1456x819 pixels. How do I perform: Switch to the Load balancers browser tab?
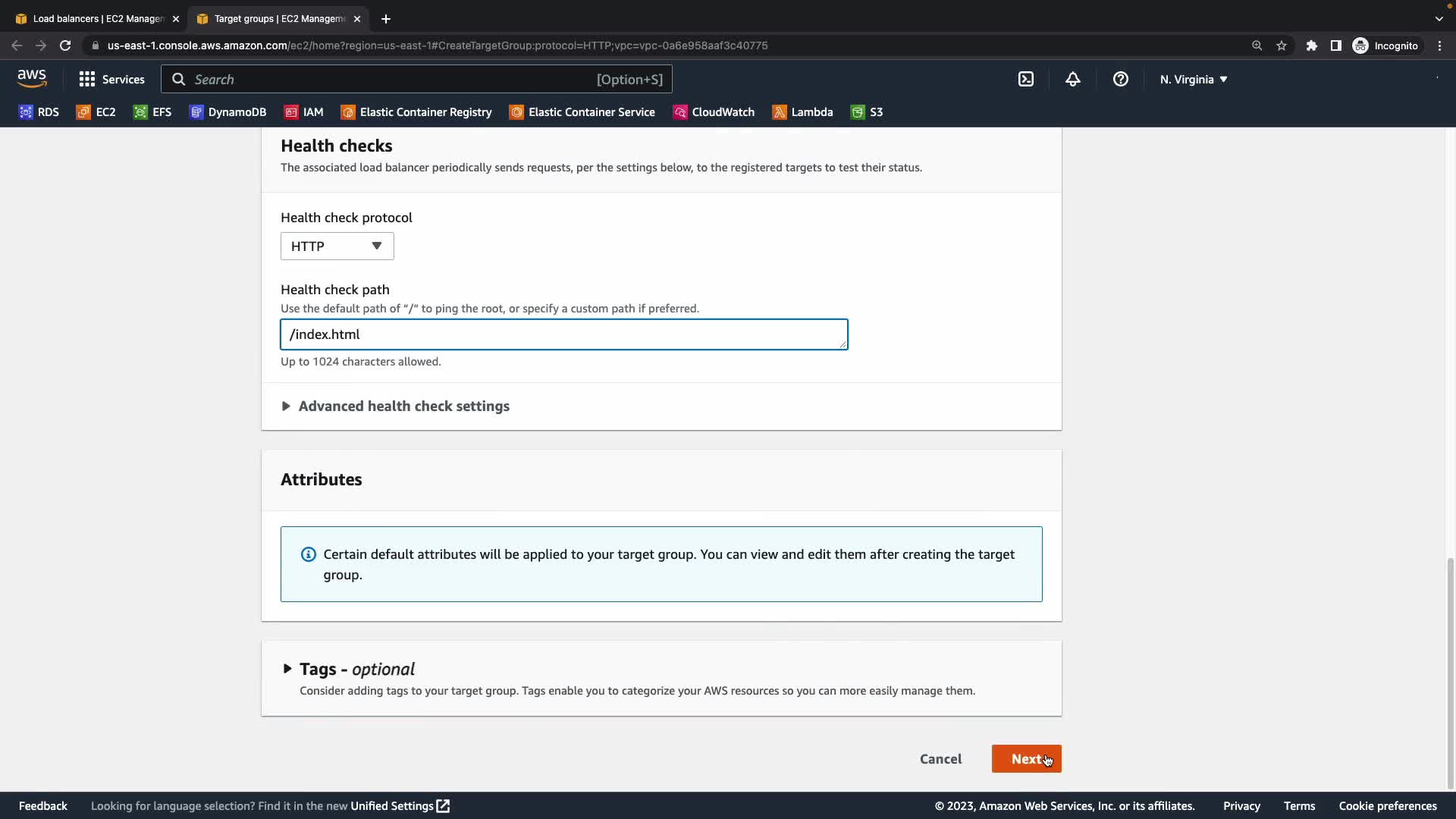pyautogui.click(x=97, y=19)
